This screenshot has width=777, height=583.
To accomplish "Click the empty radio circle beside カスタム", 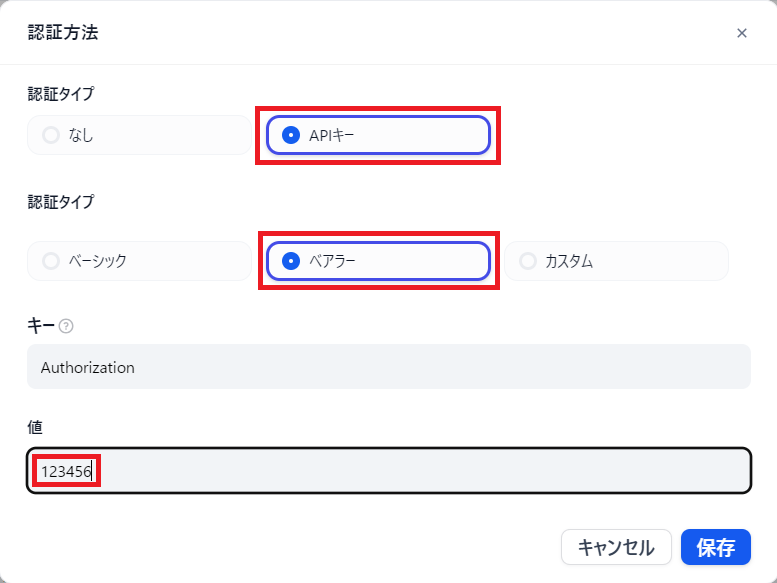I will [528, 261].
